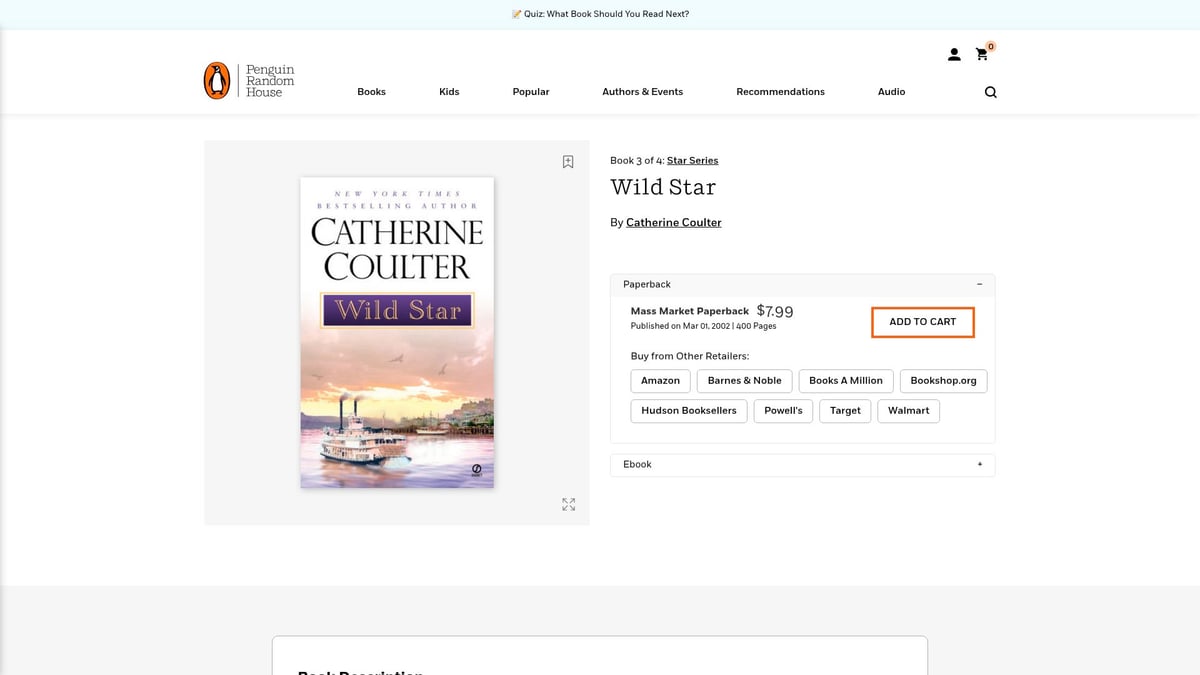The height and width of the screenshot is (675, 1200).
Task: Collapse the Paperback format section
Action: pyautogui.click(x=981, y=284)
